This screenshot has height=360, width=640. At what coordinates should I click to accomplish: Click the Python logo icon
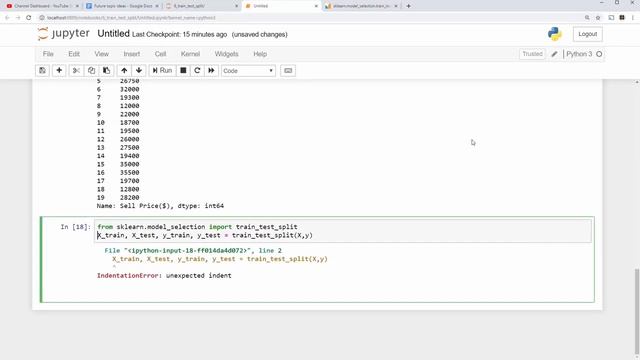555,34
